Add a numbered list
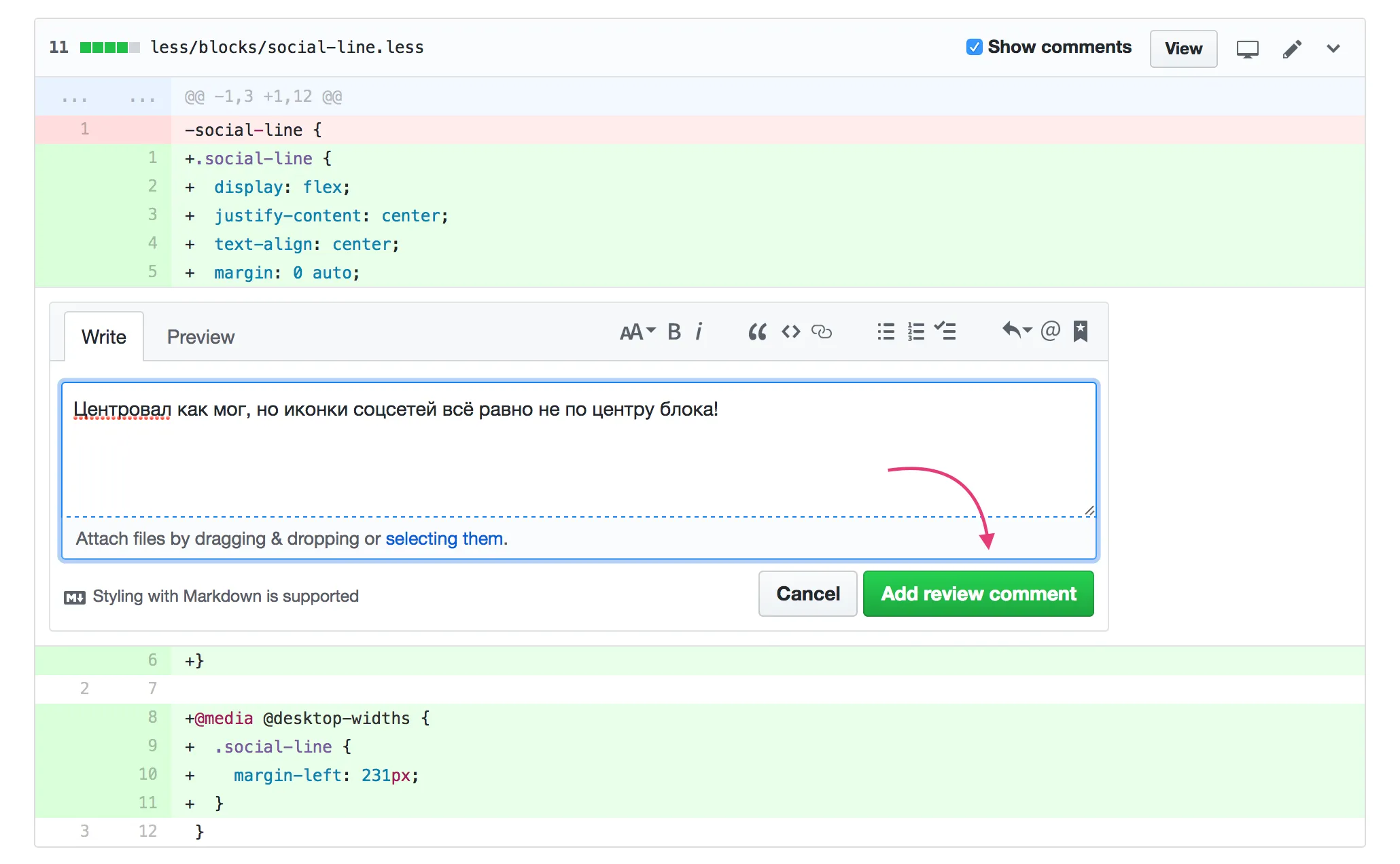The width and height of the screenshot is (1400, 864). 915,331
